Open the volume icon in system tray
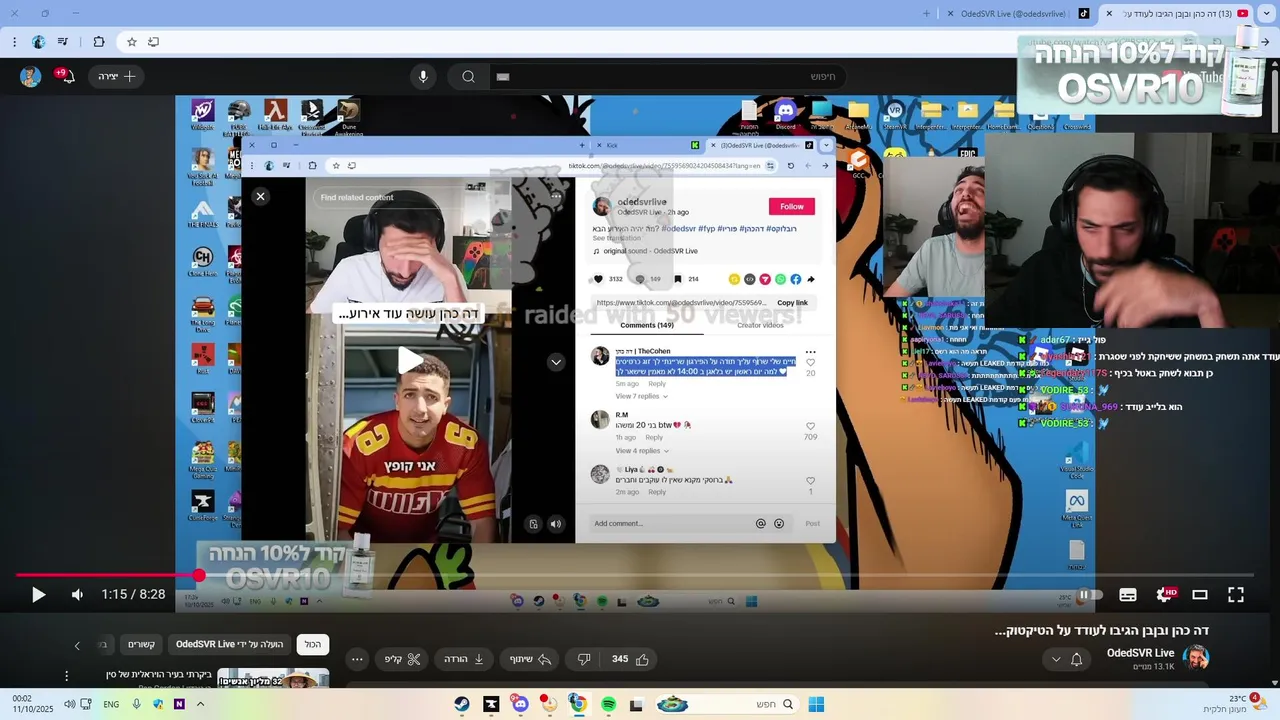The width and height of the screenshot is (1280, 720). tap(70, 704)
